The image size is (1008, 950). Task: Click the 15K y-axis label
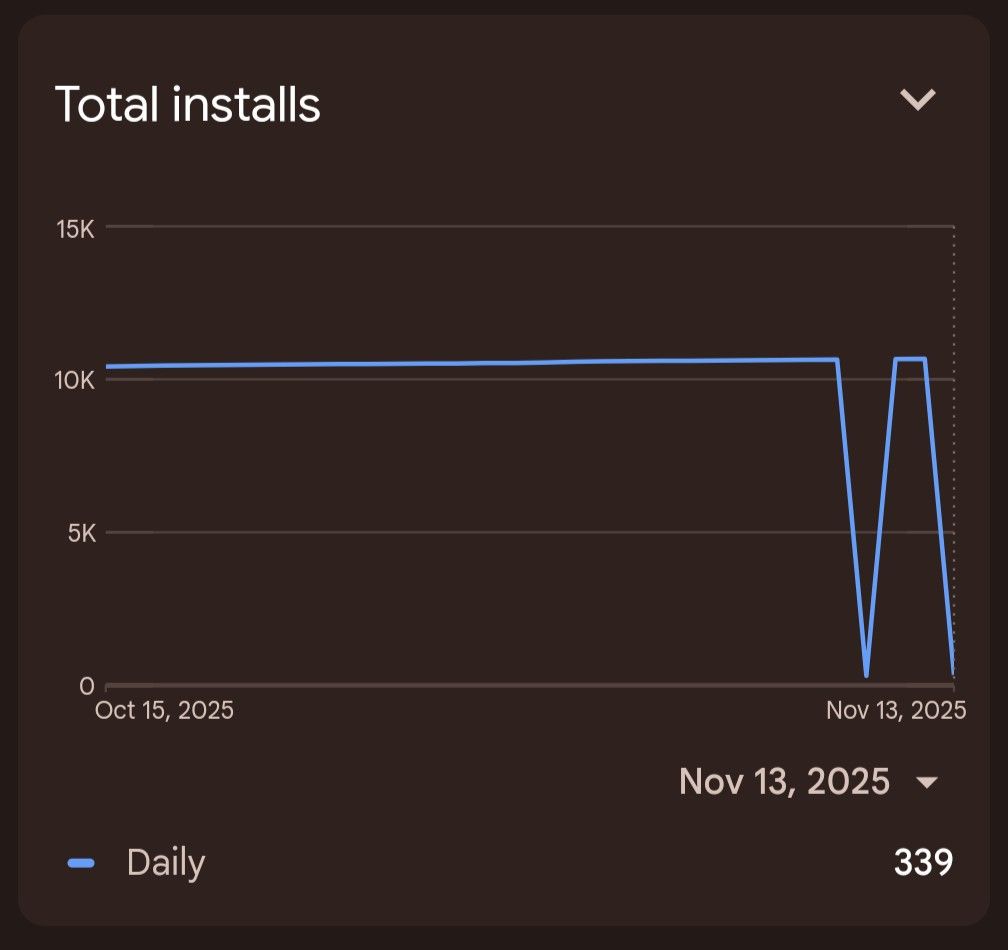pyautogui.click(x=74, y=229)
